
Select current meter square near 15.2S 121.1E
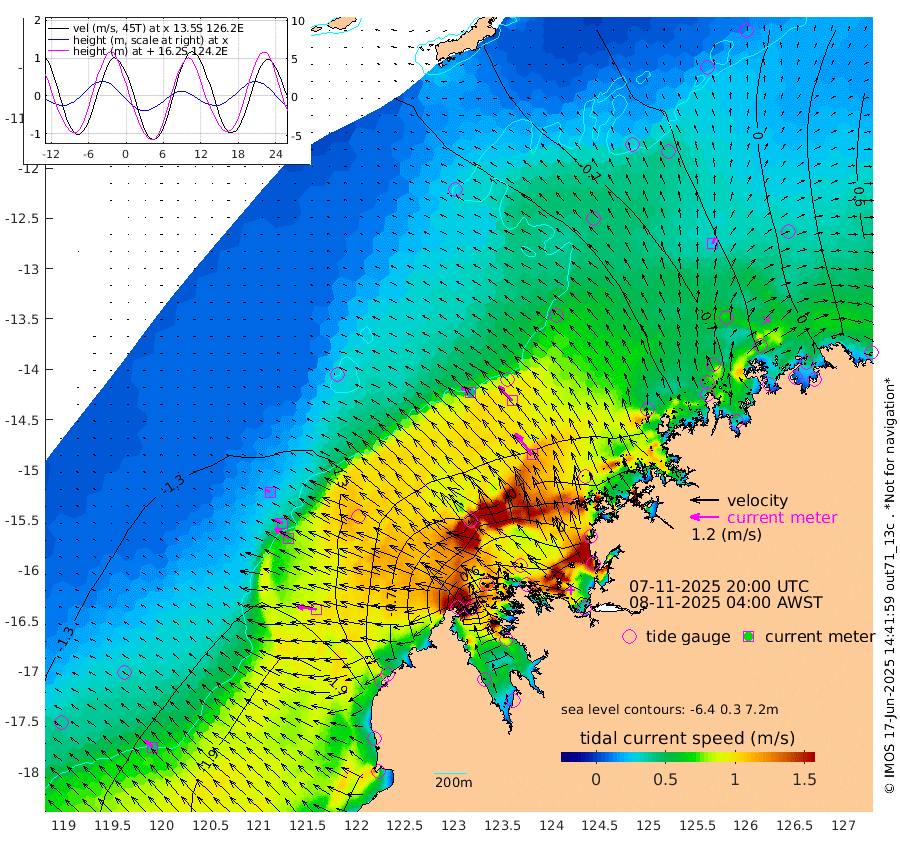pos(270,492)
